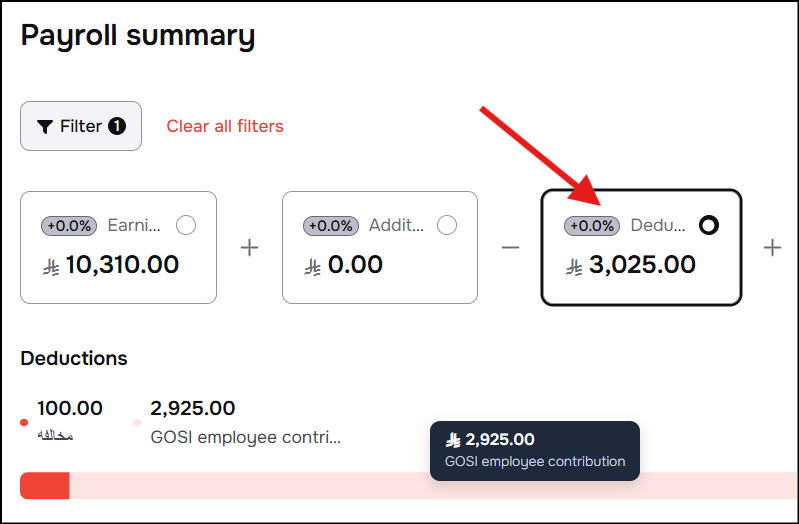Click the red legend dot for 100.00
Viewport: 799px width, 524px height.
pos(24,422)
